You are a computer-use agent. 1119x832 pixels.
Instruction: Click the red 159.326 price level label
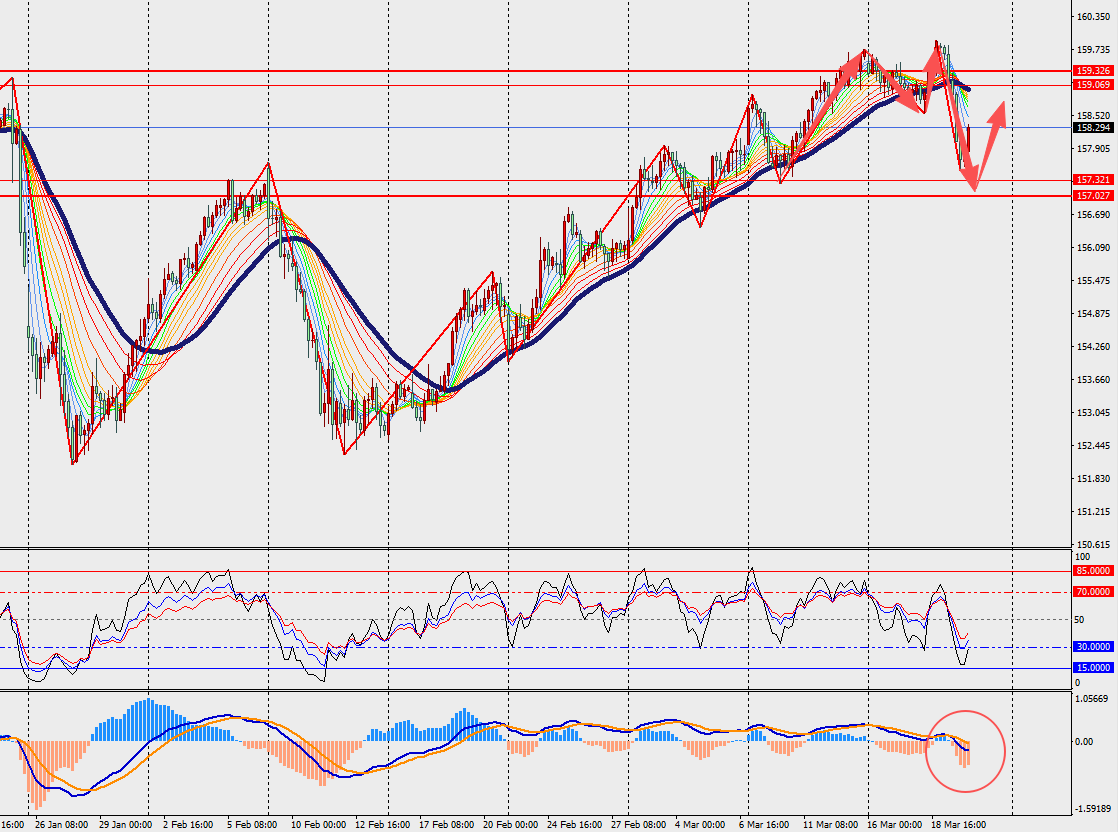click(x=1094, y=71)
